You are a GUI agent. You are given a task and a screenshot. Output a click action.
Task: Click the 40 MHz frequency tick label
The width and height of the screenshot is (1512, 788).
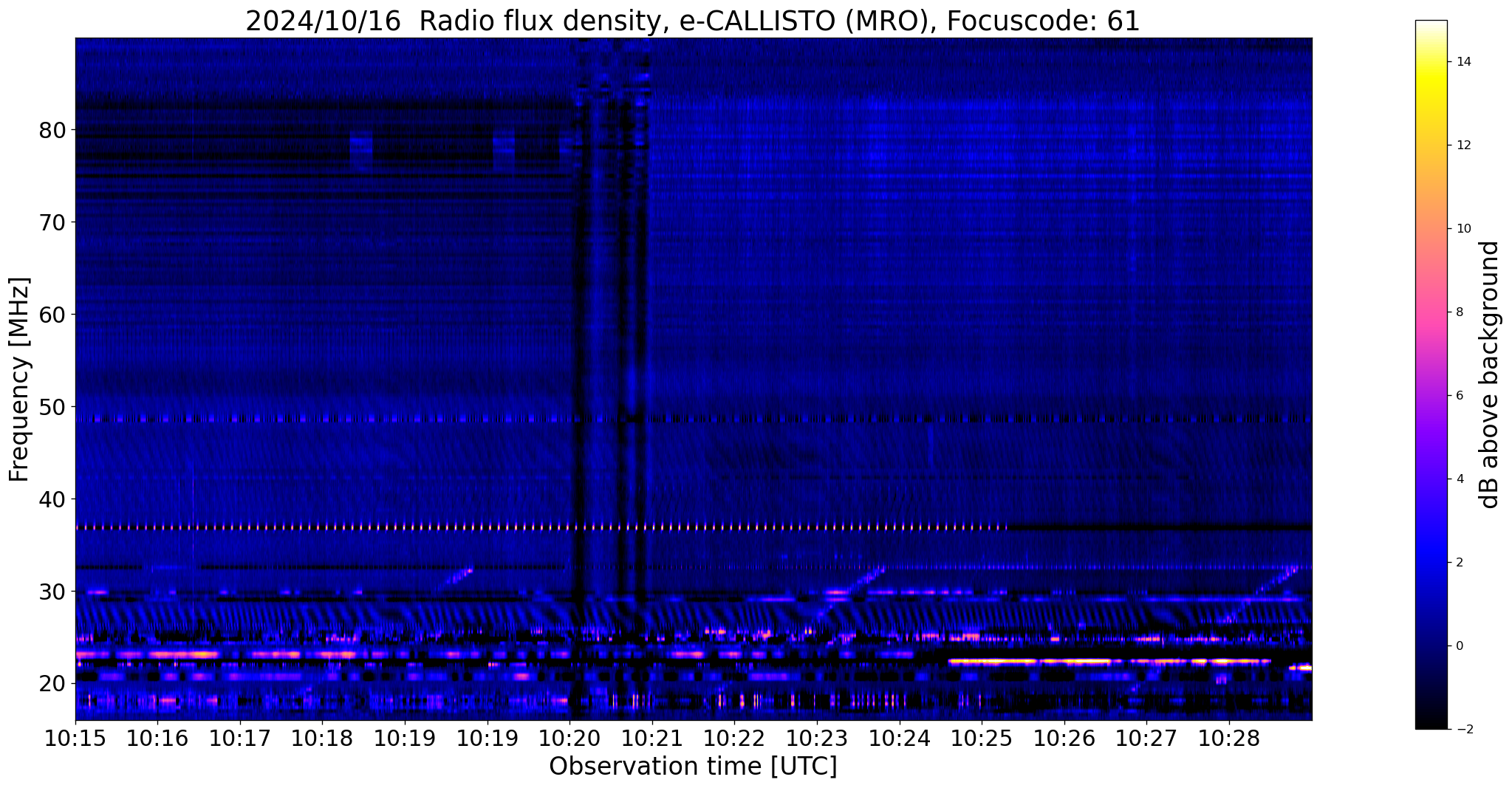click(x=52, y=499)
